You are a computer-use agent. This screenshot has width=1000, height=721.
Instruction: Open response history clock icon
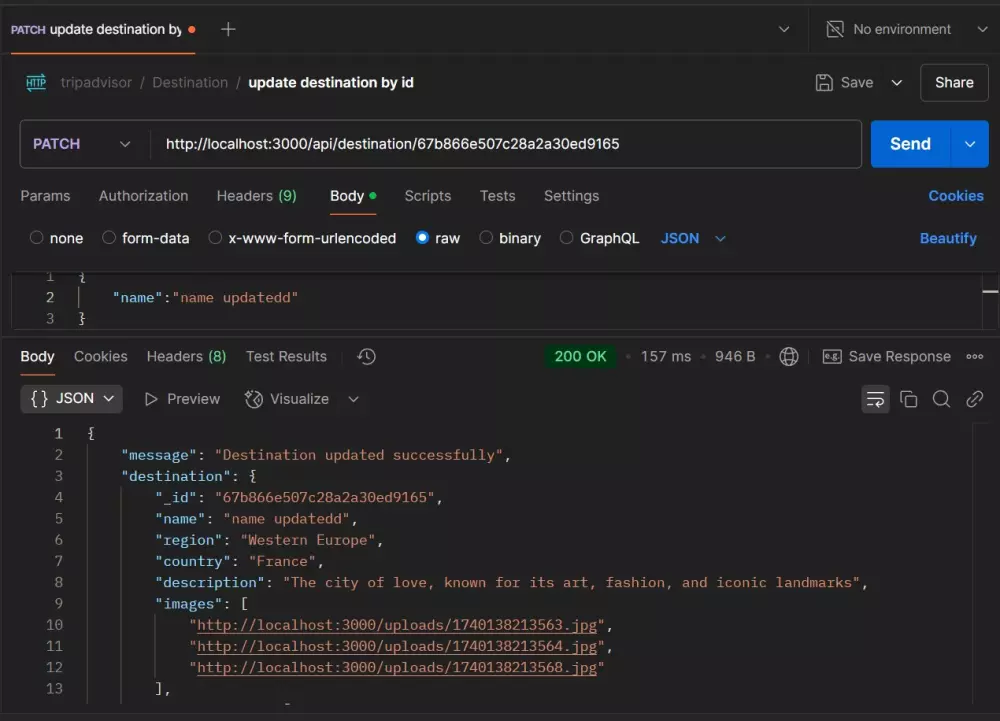pyautogui.click(x=366, y=357)
